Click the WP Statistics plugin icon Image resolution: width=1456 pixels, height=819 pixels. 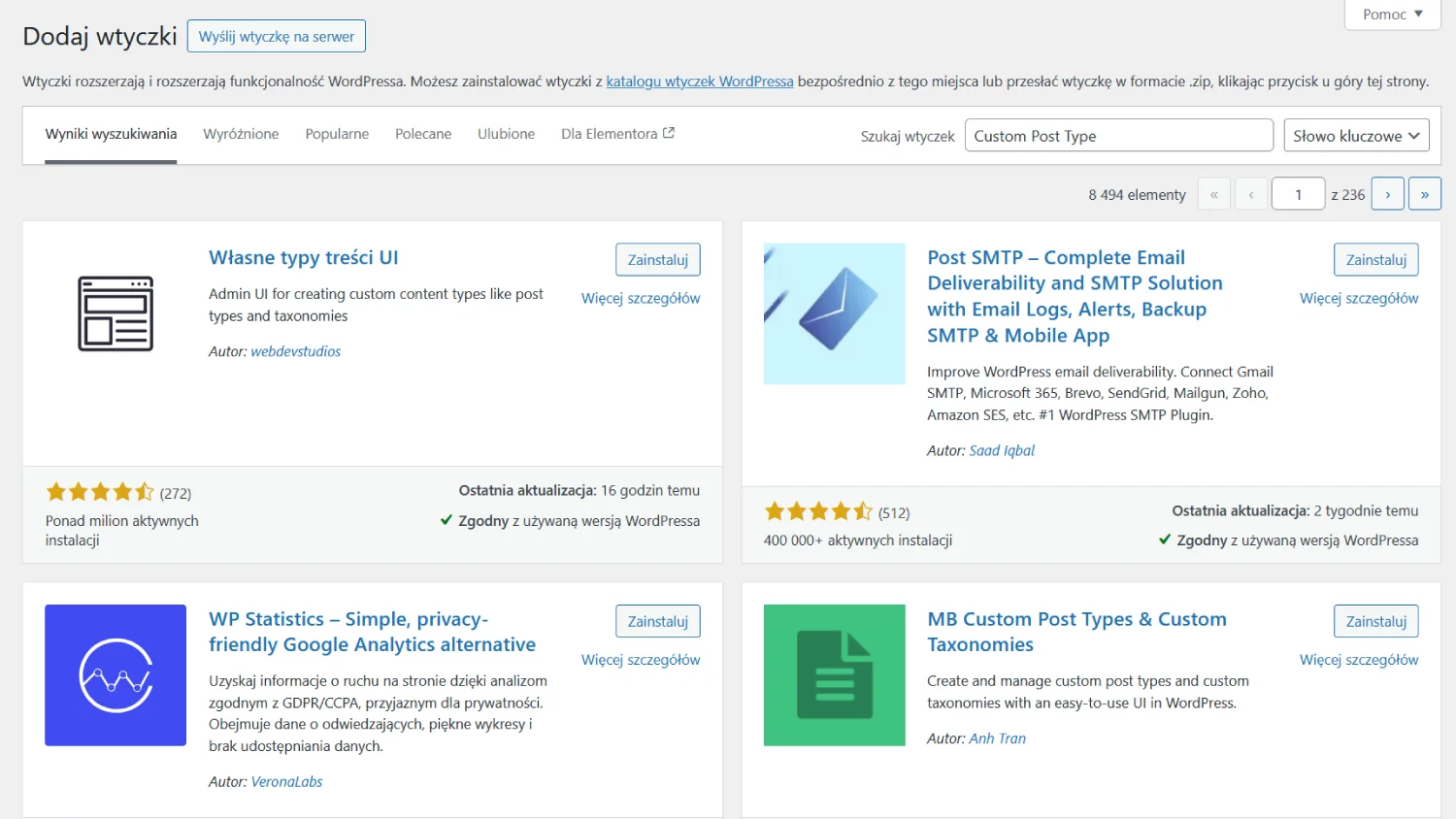(x=116, y=675)
